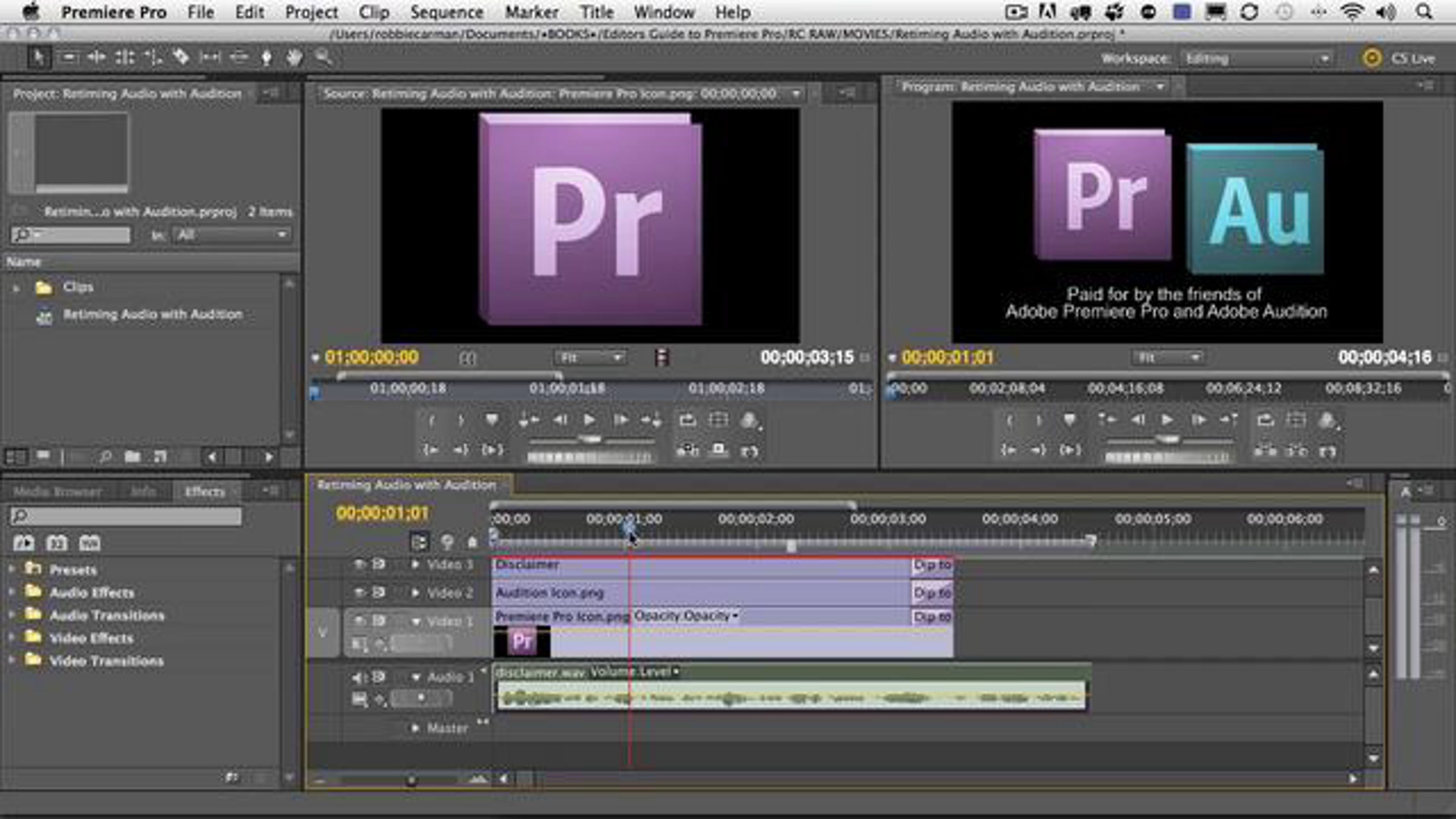The width and height of the screenshot is (1456, 819).
Task: Select the Zoom tool in toolbar
Action: [323, 58]
